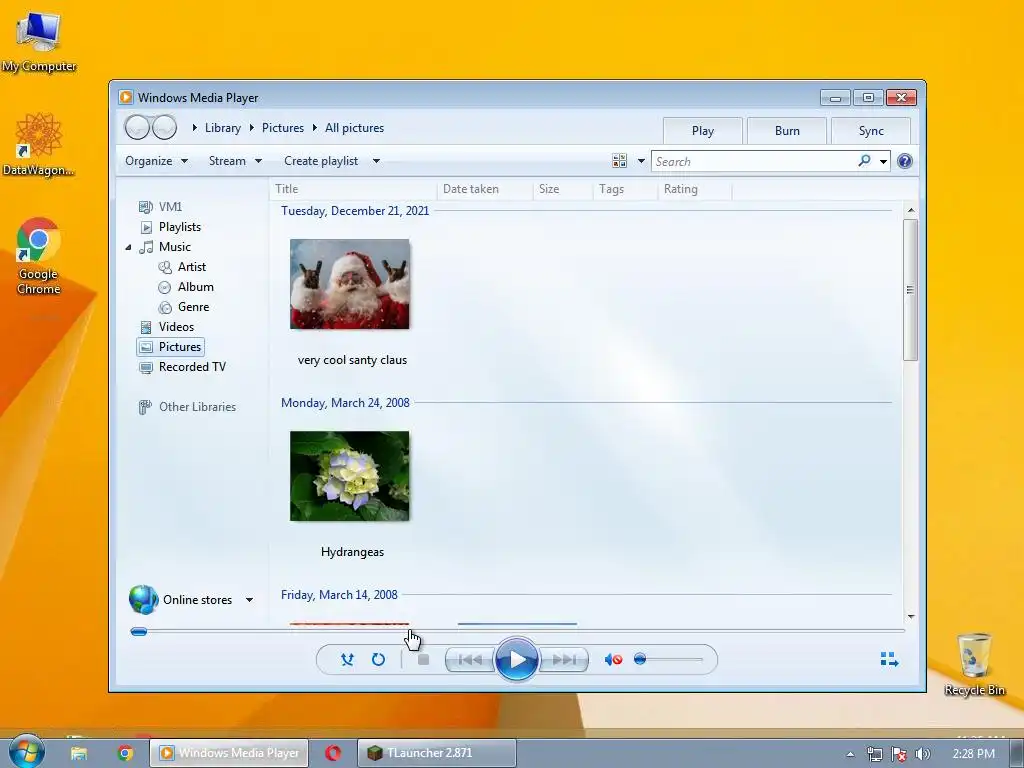
Task: Switch to the Play tab
Action: coord(703,131)
